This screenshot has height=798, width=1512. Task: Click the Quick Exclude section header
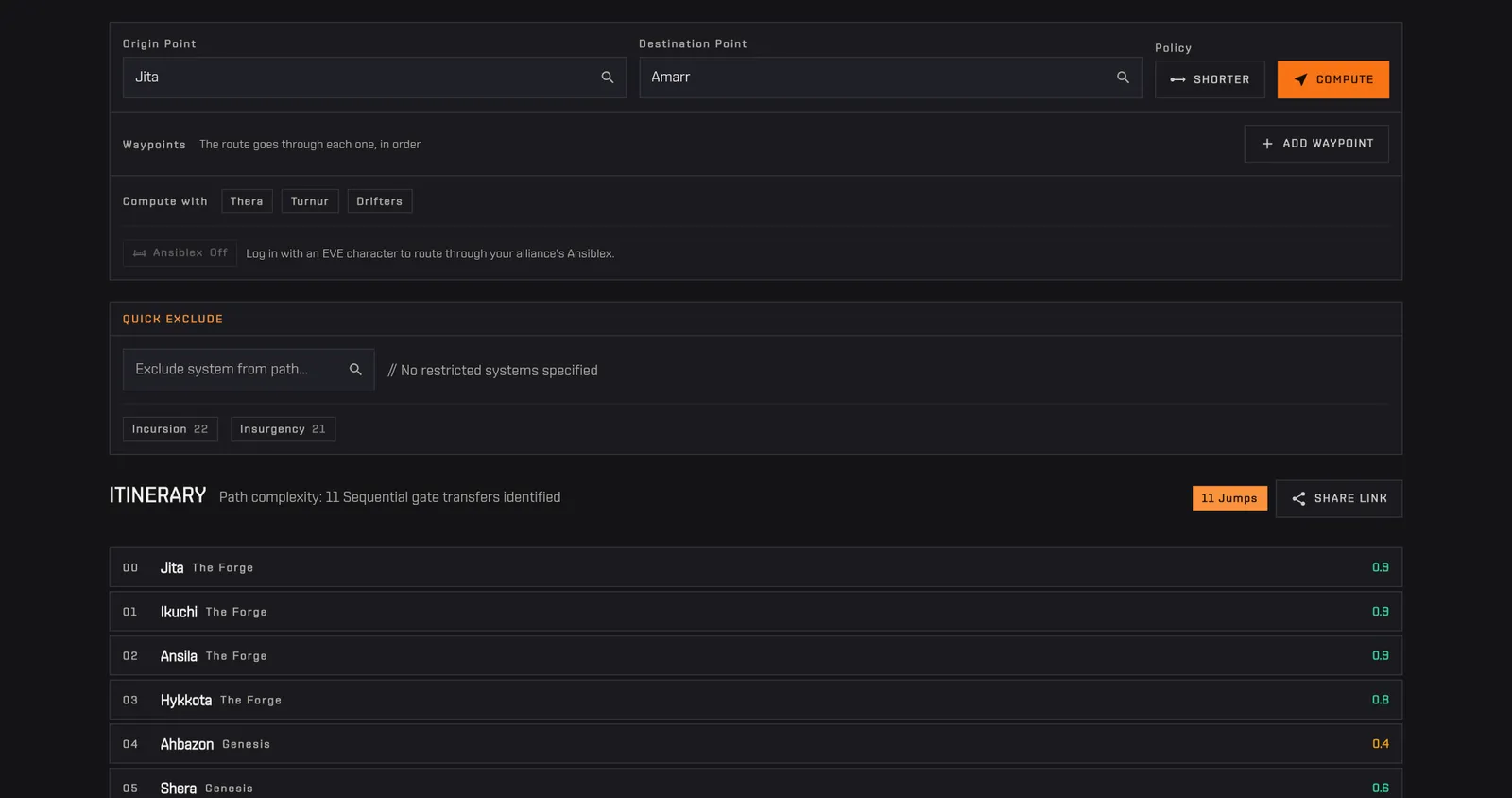coord(173,320)
